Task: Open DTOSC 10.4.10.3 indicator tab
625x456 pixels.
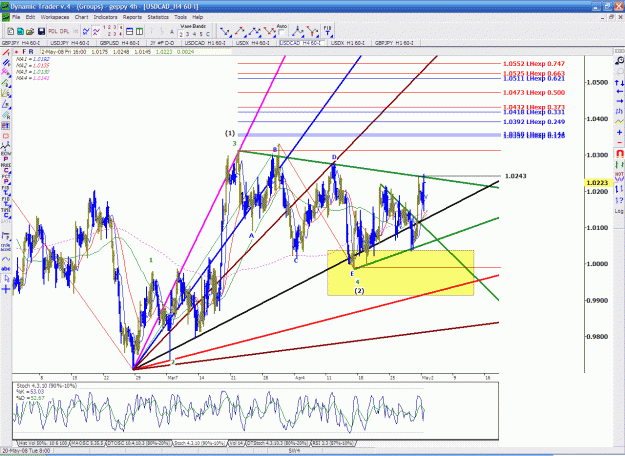Action: [x=139, y=443]
